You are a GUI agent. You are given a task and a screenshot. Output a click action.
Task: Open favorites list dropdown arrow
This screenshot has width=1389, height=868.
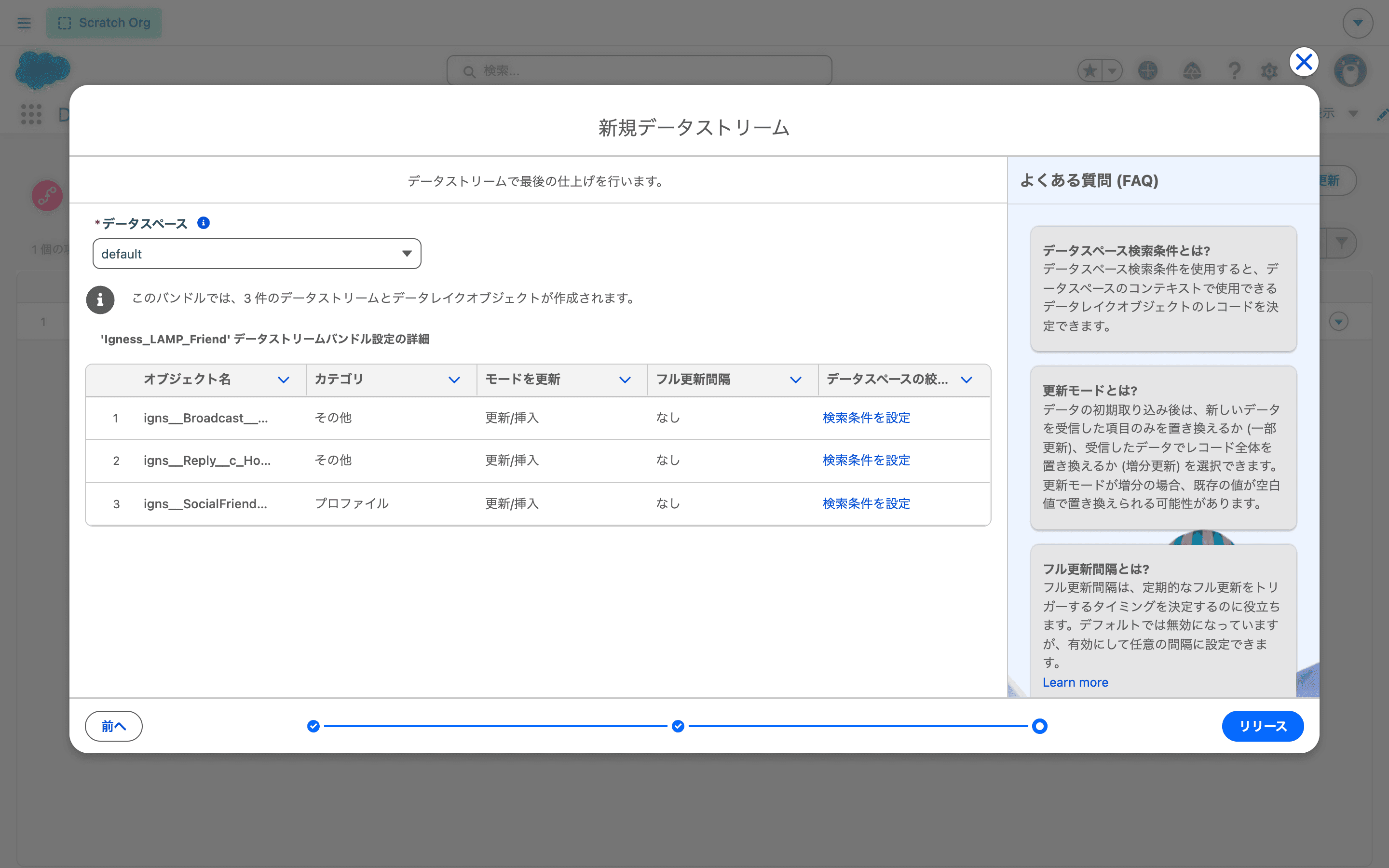tap(1112, 70)
